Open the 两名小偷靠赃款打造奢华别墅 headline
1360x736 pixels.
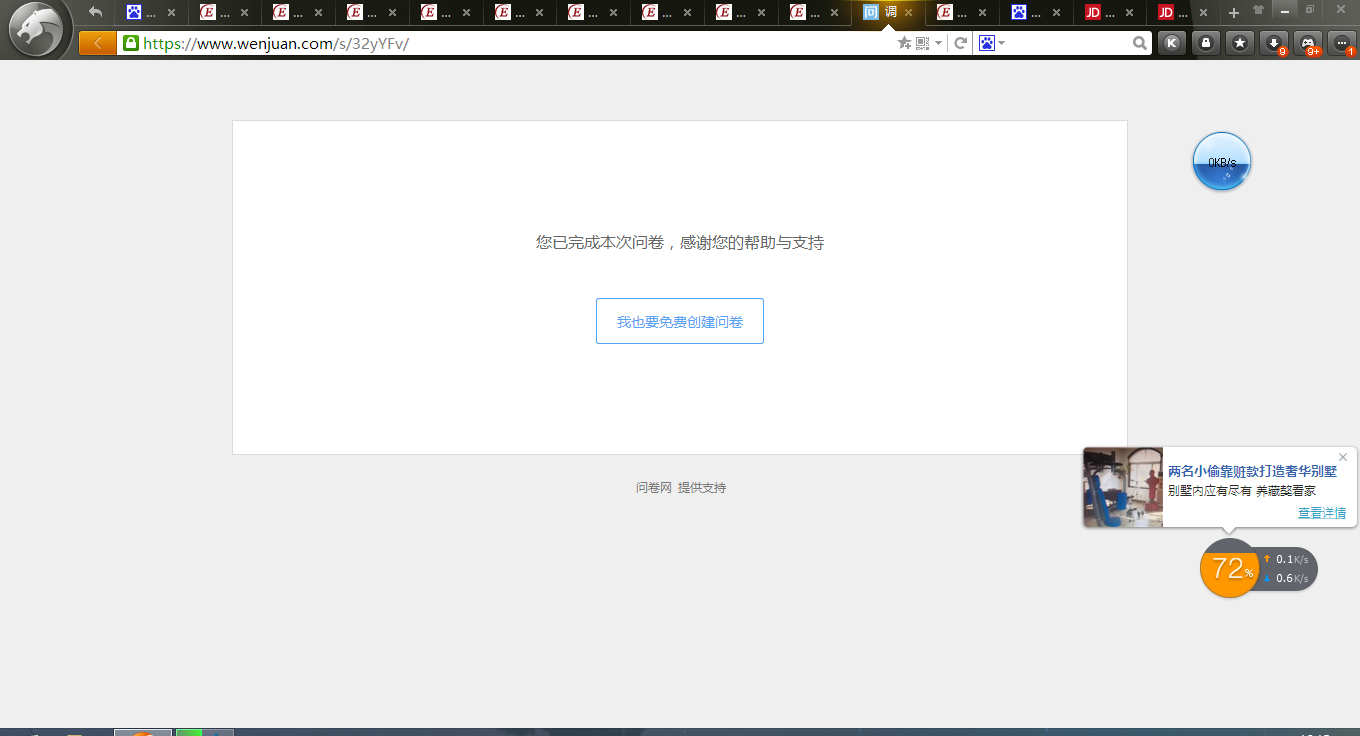[x=1252, y=471]
